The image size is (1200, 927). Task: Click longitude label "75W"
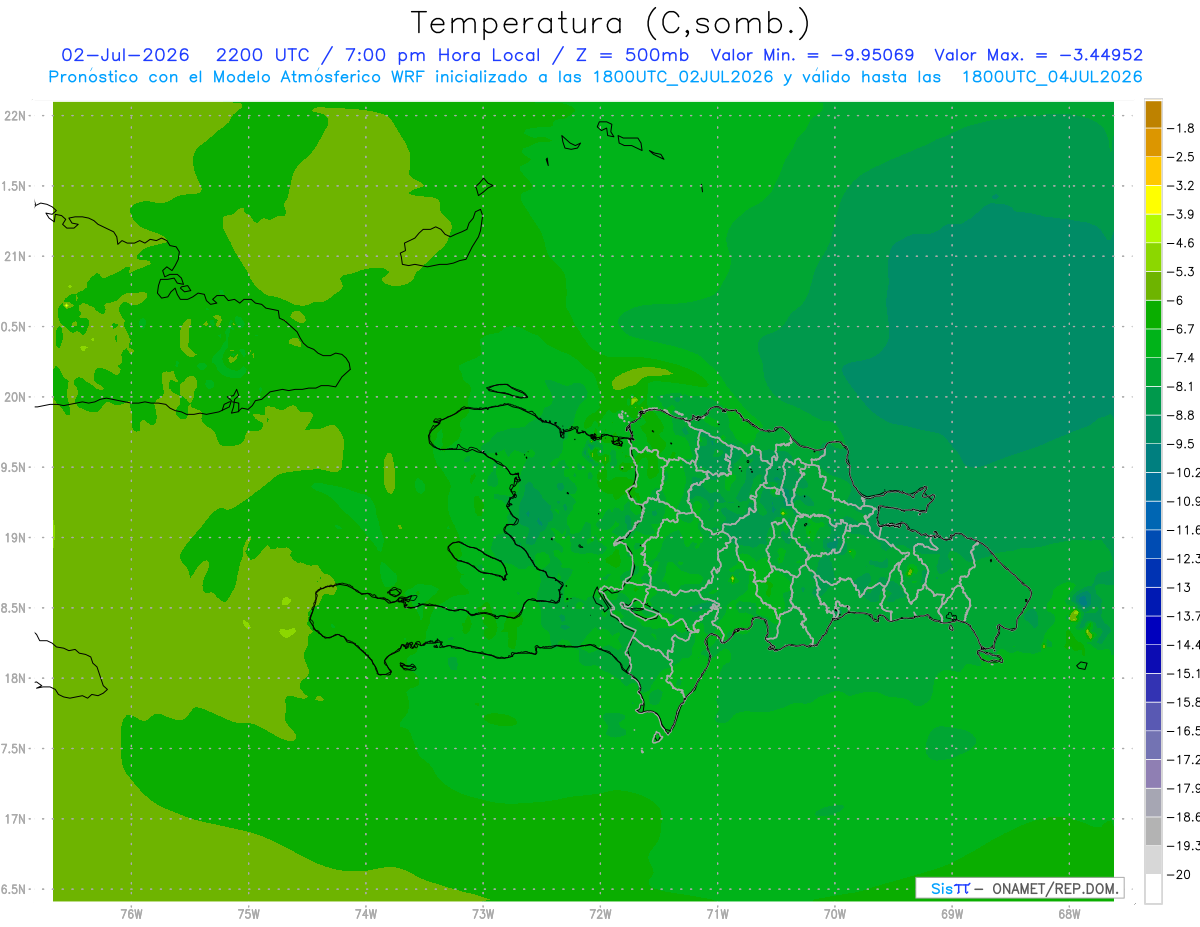249,914
